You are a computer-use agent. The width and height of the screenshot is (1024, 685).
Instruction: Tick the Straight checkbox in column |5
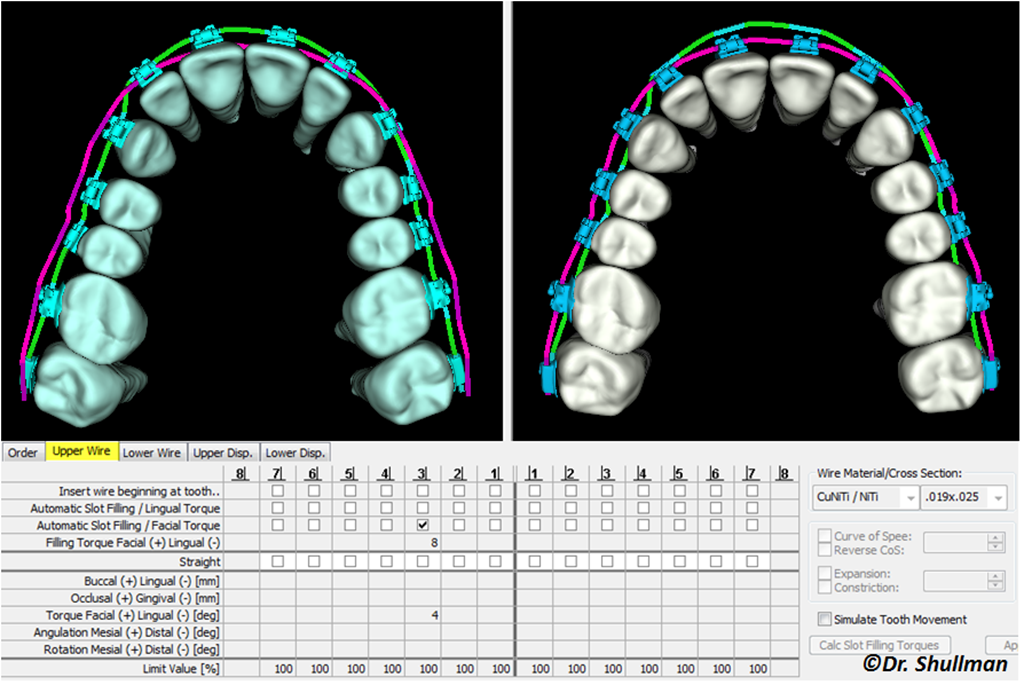[x=679, y=561]
